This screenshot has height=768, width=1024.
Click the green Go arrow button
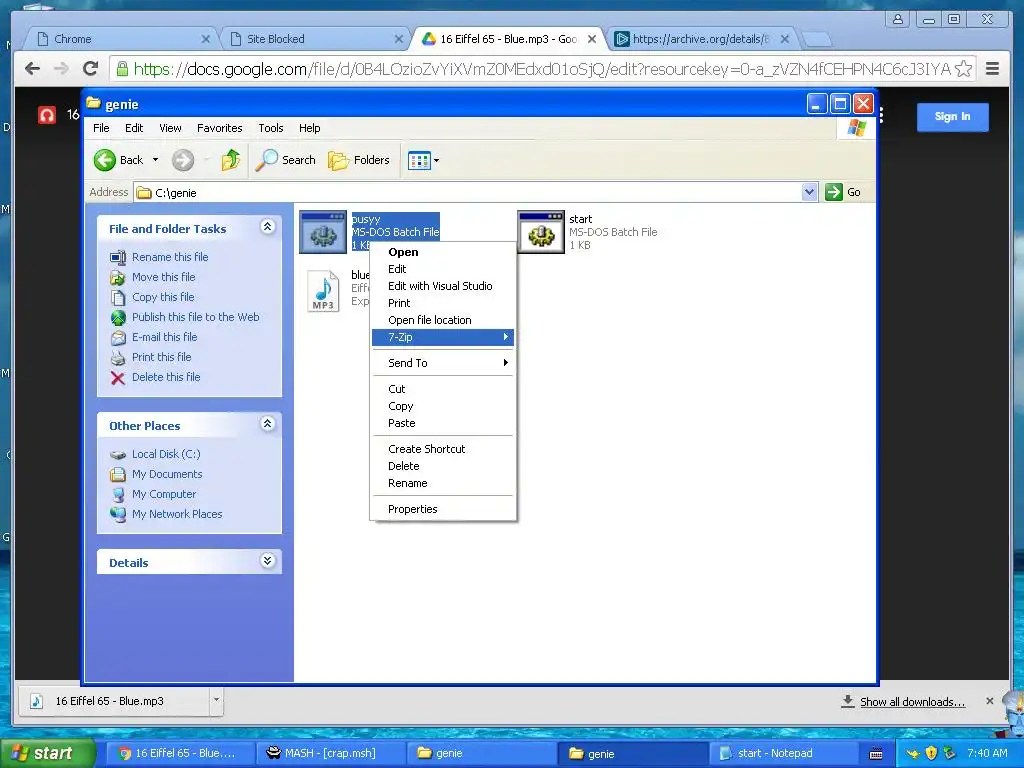pos(833,192)
